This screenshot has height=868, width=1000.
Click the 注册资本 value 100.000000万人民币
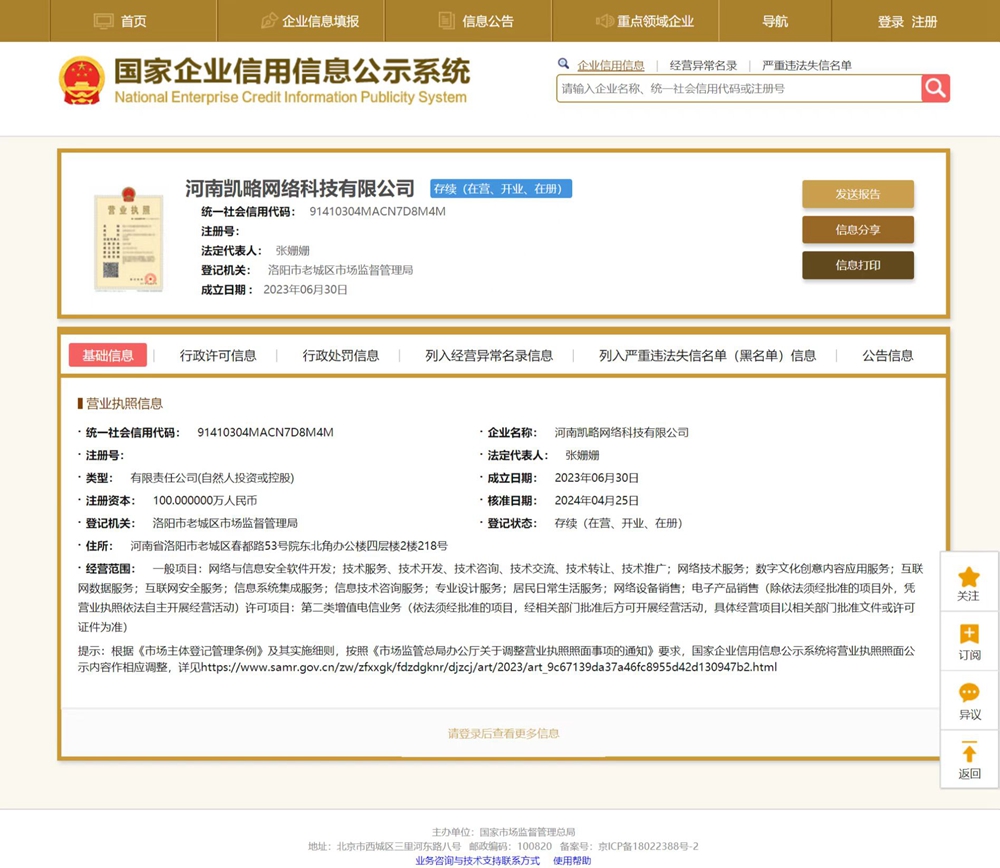click(205, 501)
